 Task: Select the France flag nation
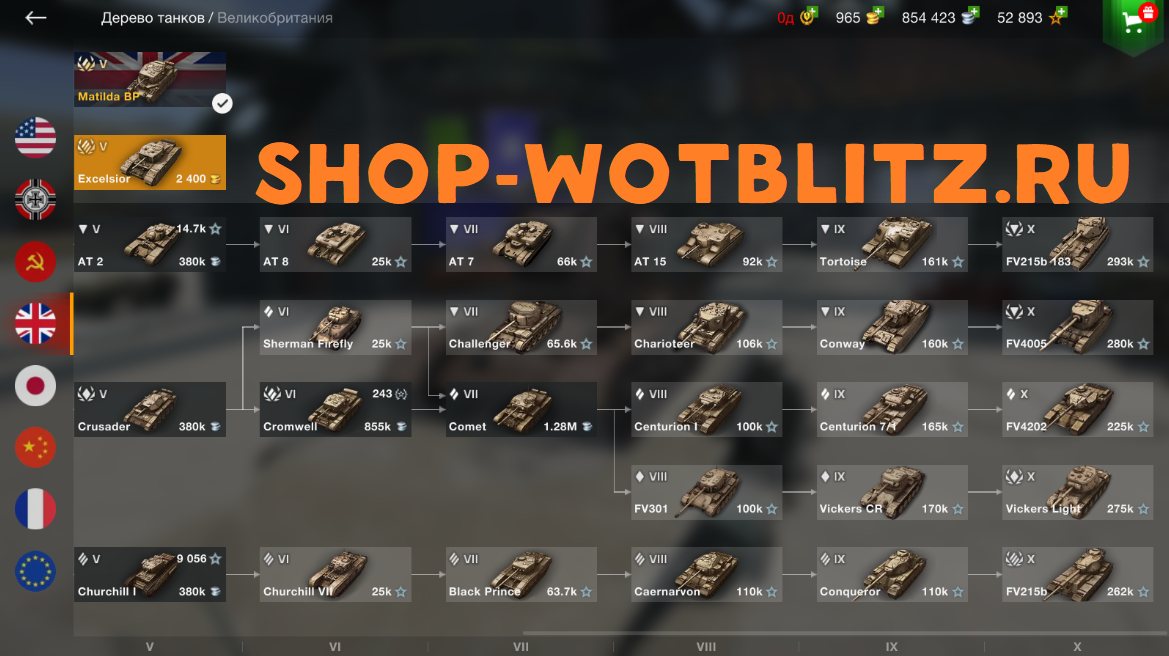pyautogui.click(x=35, y=509)
